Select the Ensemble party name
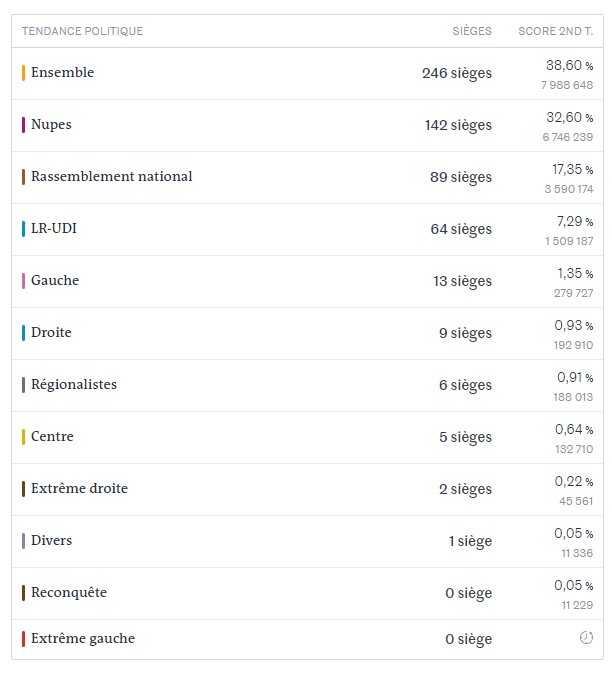The height and width of the screenshot is (677, 612). (62, 73)
